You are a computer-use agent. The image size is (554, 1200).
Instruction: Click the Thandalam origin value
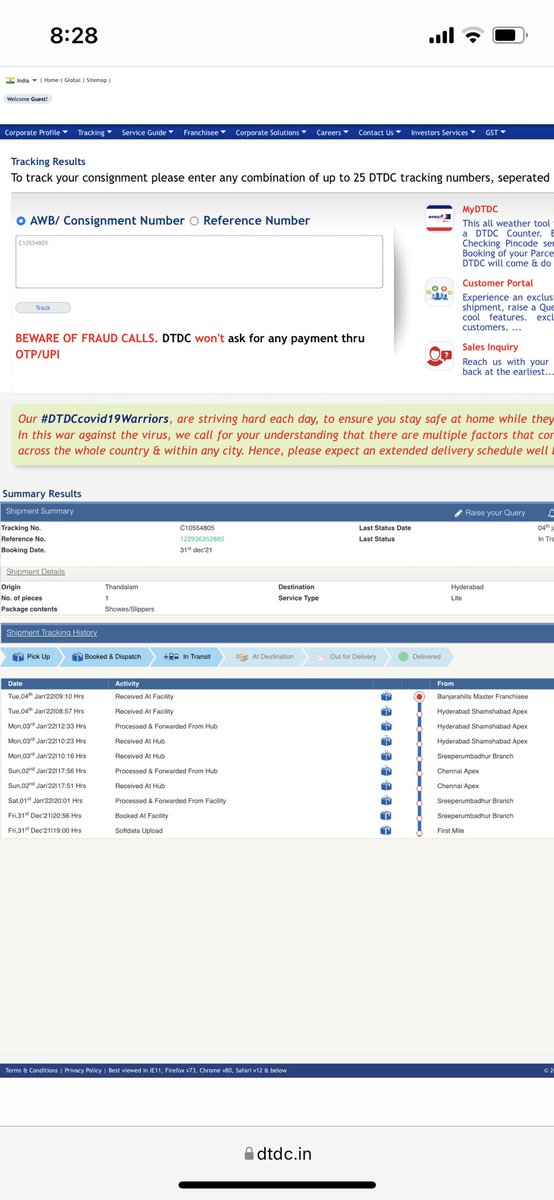[x=123, y=587]
